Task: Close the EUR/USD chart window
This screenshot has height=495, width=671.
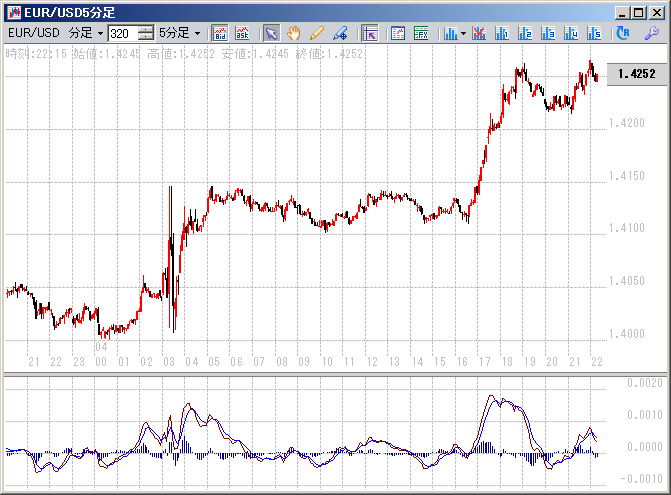Action: tap(657, 13)
